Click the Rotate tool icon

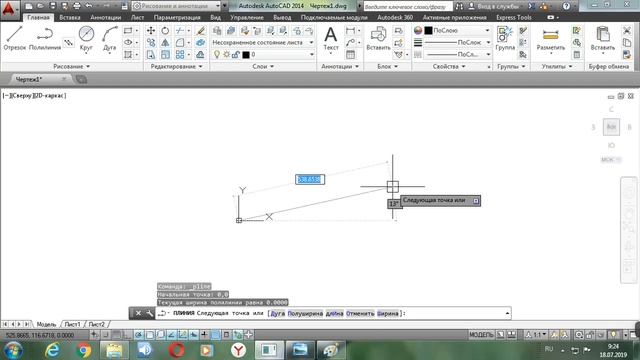pyautogui.click(x=165, y=31)
